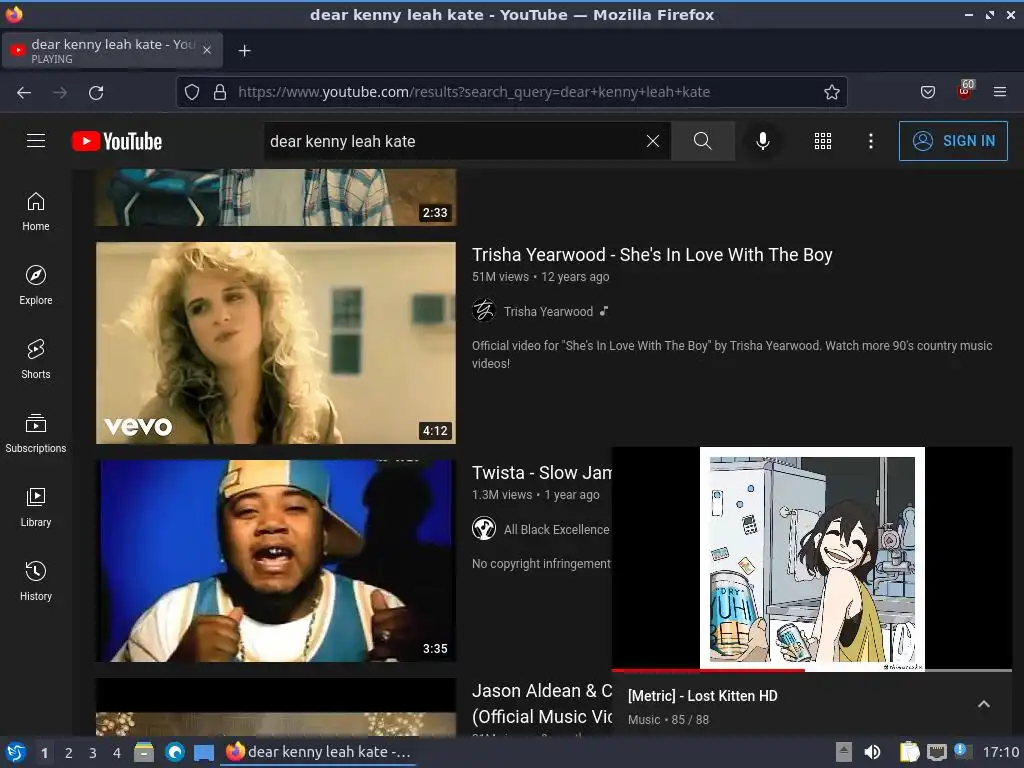Open a new Firefox tab
The height and width of the screenshot is (768, 1024).
tap(244, 50)
